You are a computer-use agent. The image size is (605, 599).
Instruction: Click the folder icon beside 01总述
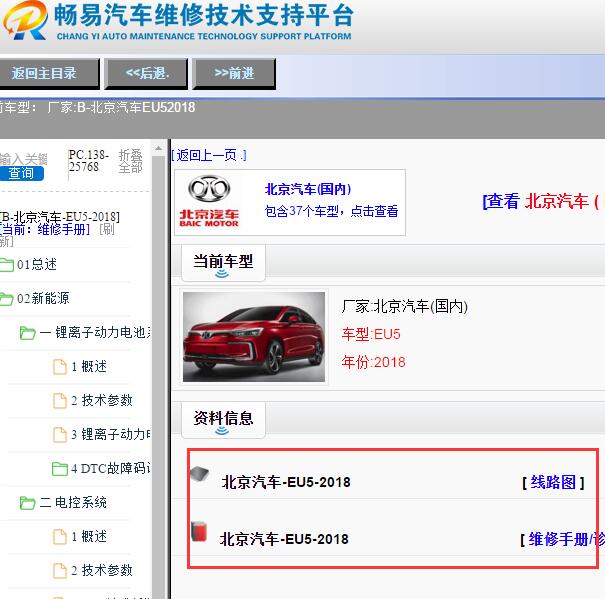pos(7,264)
